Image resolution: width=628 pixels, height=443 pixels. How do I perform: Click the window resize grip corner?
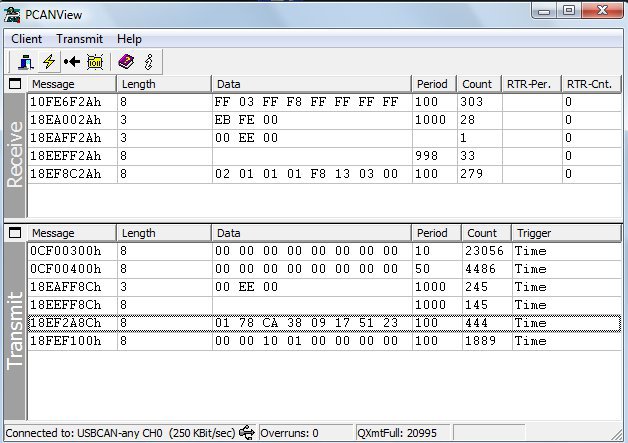coord(617,434)
